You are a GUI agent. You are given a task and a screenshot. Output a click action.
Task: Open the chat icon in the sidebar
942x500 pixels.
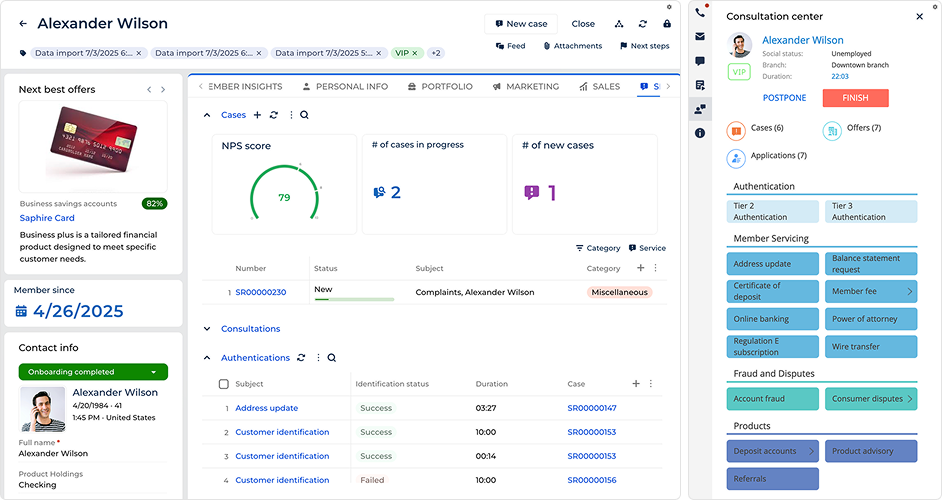tap(700, 61)
